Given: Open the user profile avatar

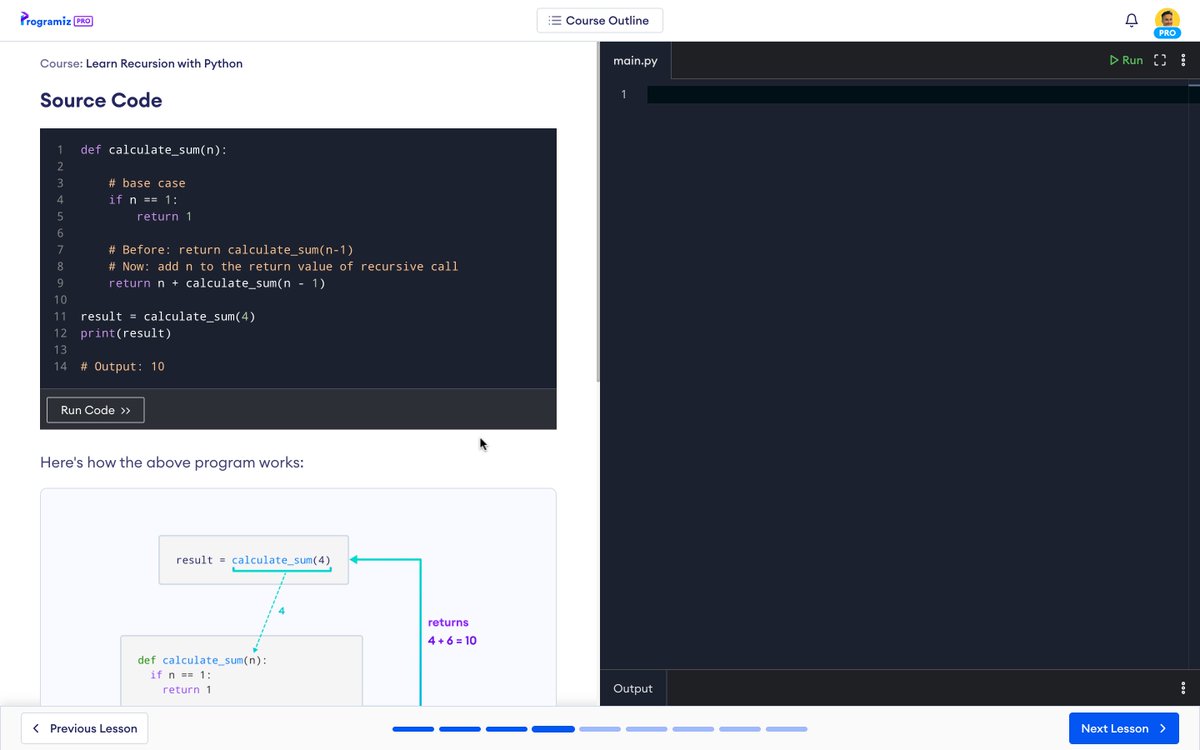Looking at the screenshot, I should (1167, 21).
